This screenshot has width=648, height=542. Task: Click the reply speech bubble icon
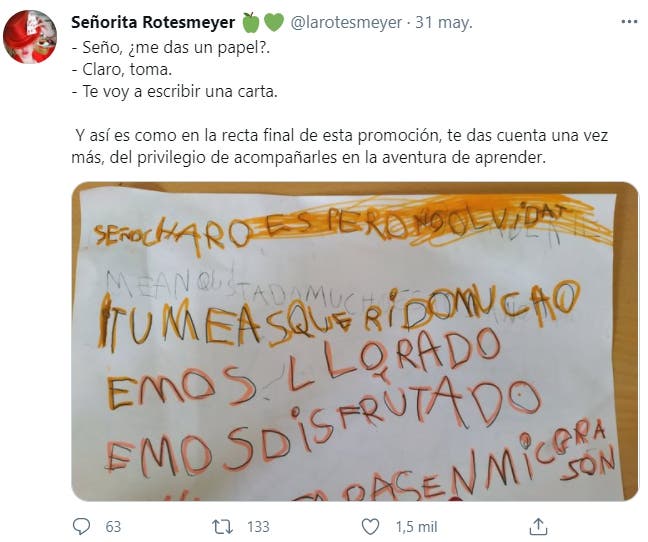click(x=81, y=526)
